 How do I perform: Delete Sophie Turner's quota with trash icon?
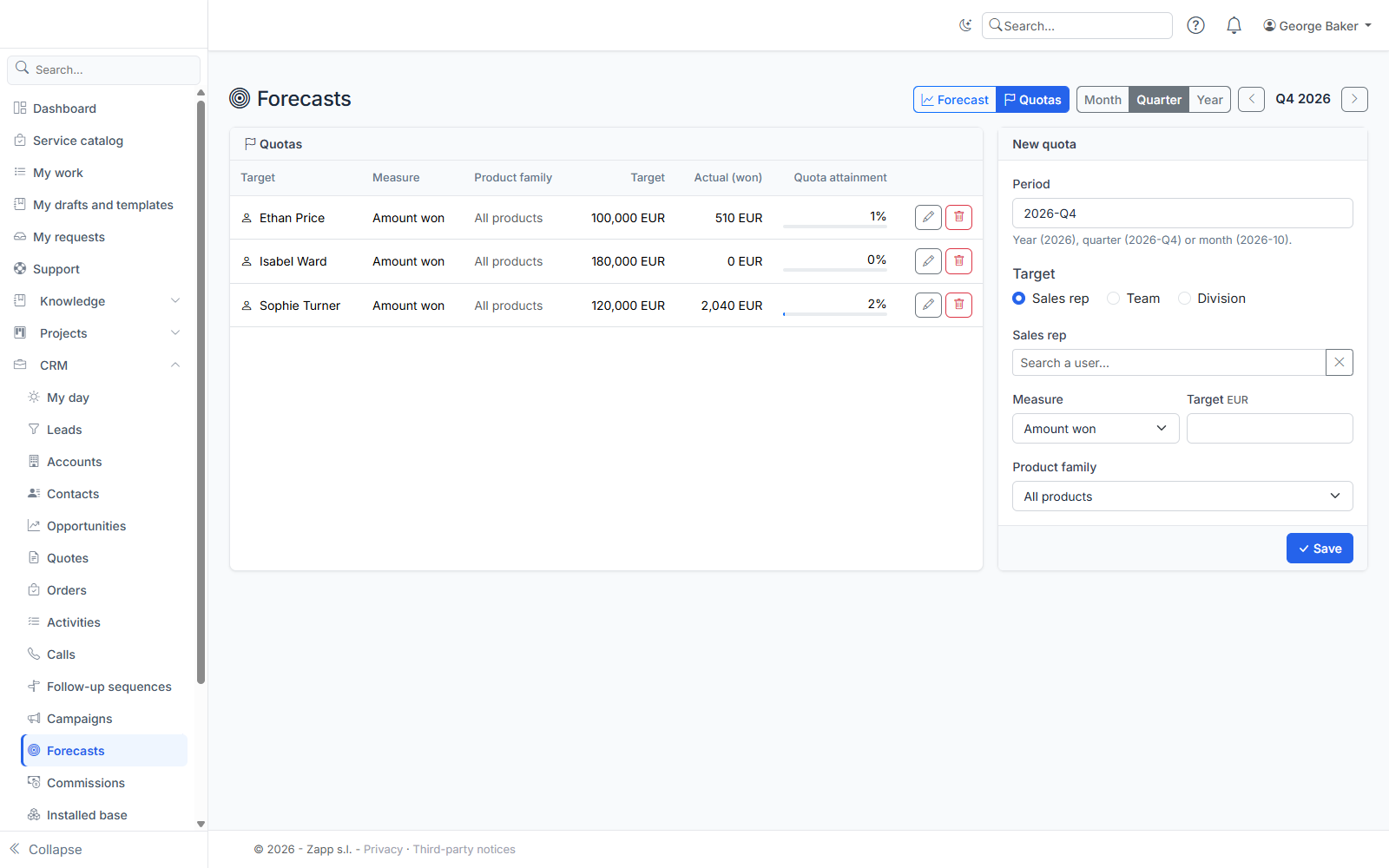pyautogui.click(x=958, y=305)
